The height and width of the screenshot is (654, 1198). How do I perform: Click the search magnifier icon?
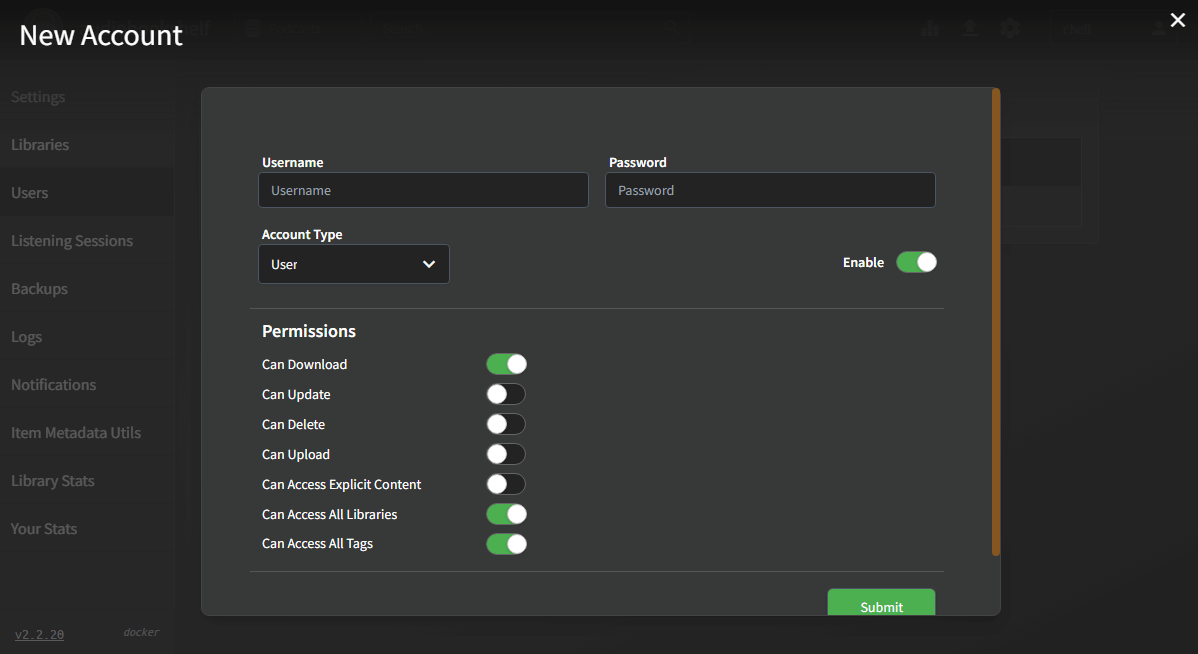click(x=670, y=28)
